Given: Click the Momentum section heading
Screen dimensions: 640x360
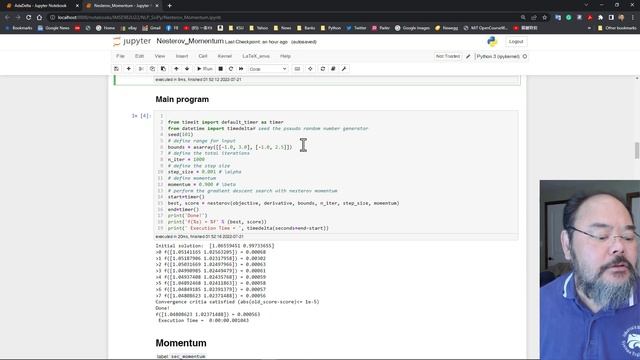Looking at the screenshot, I should [181, 343].
